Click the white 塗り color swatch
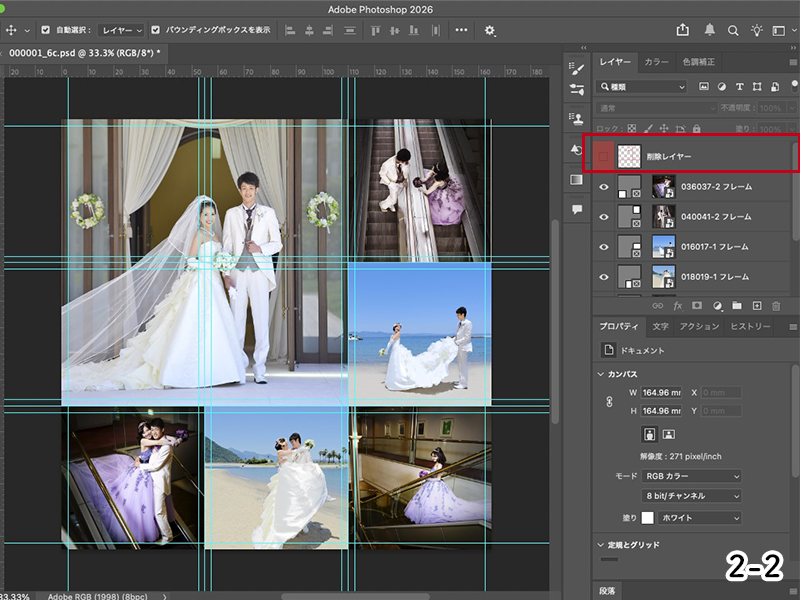 click(x=647, y=518)
